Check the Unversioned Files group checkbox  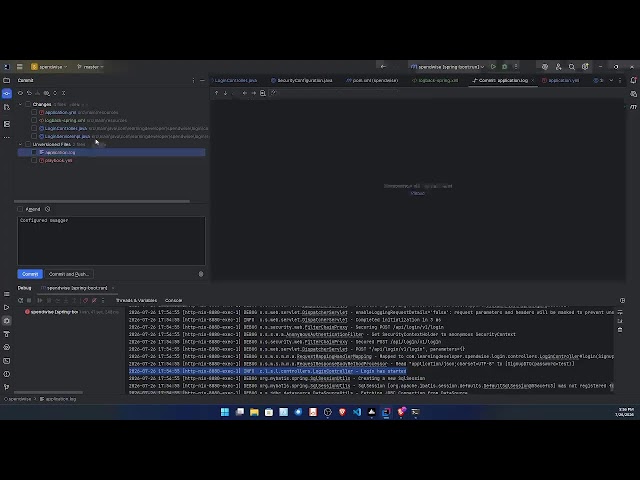pos(28,144)
